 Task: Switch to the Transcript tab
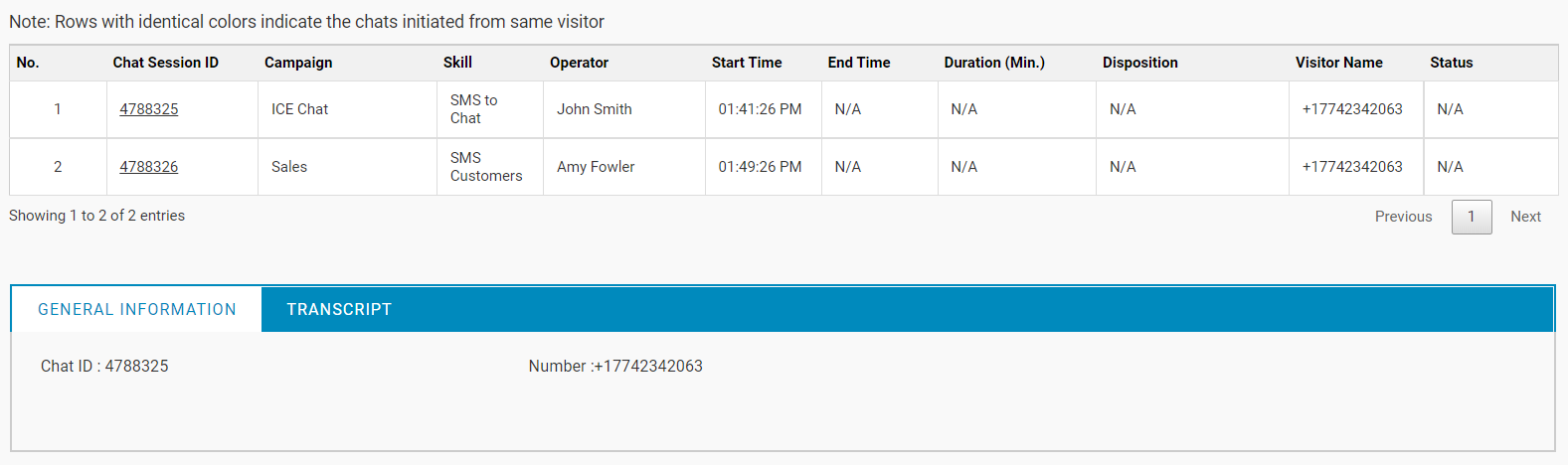click(339, 310)
